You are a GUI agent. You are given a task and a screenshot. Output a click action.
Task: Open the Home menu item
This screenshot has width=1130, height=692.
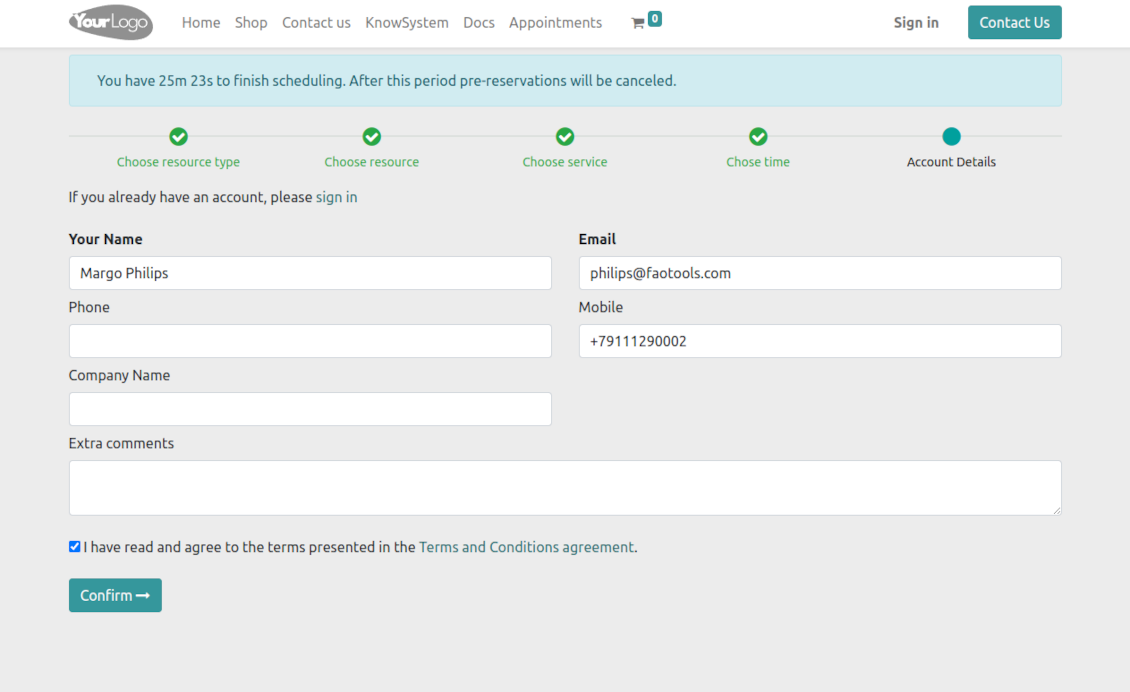201,23
